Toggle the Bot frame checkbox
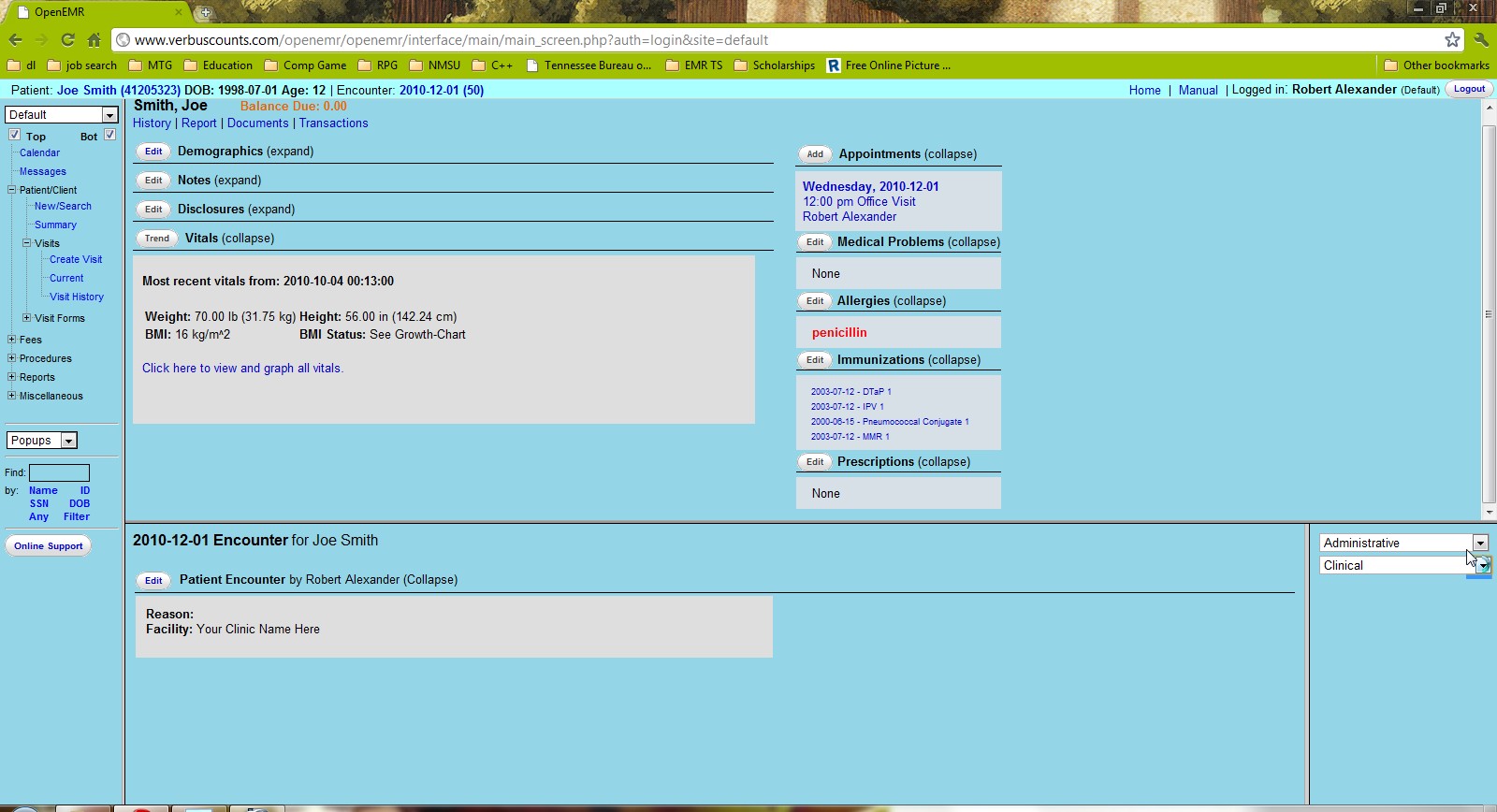The image size is (1497, 812). pos(109,136)
